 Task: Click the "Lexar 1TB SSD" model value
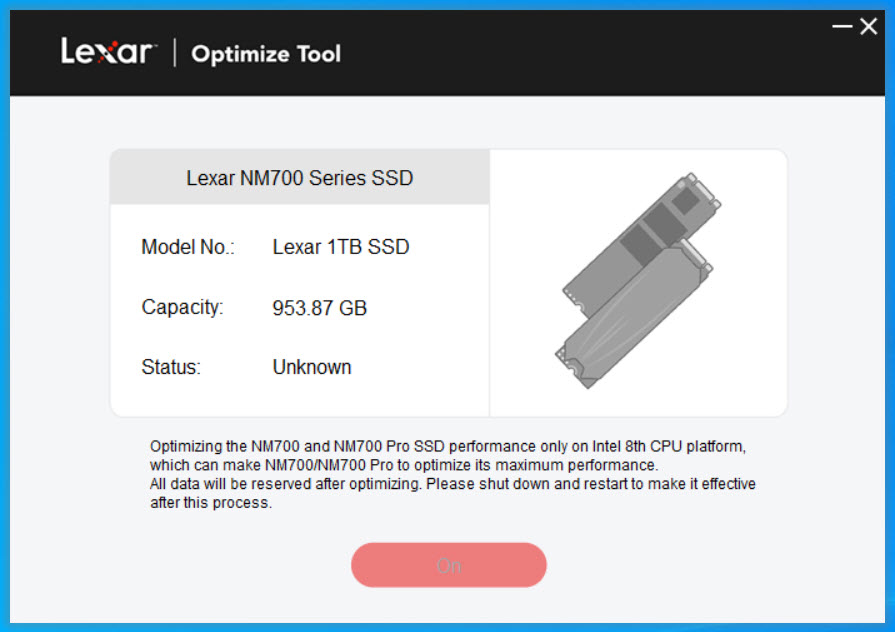[x=341, y=247]
